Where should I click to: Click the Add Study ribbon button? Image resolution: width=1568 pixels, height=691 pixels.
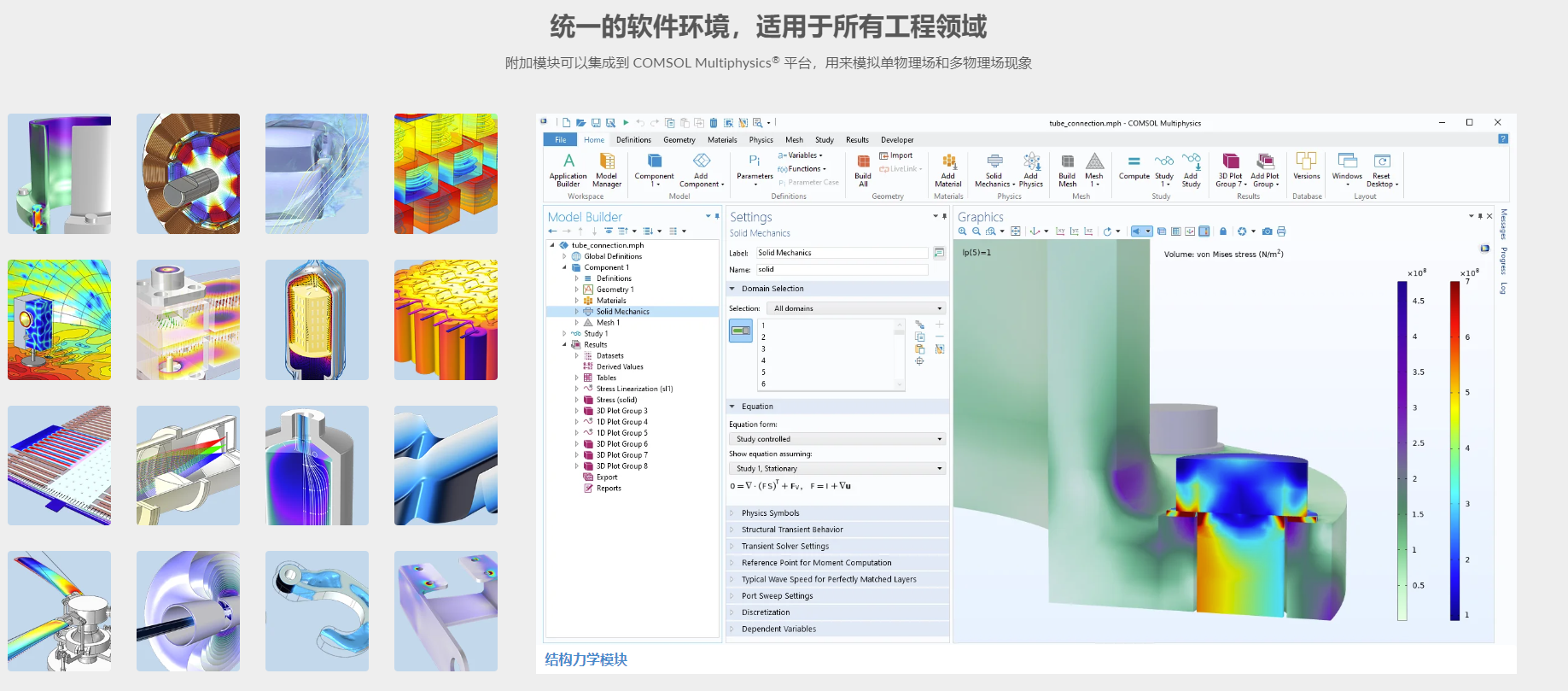tap(1191, 169)
